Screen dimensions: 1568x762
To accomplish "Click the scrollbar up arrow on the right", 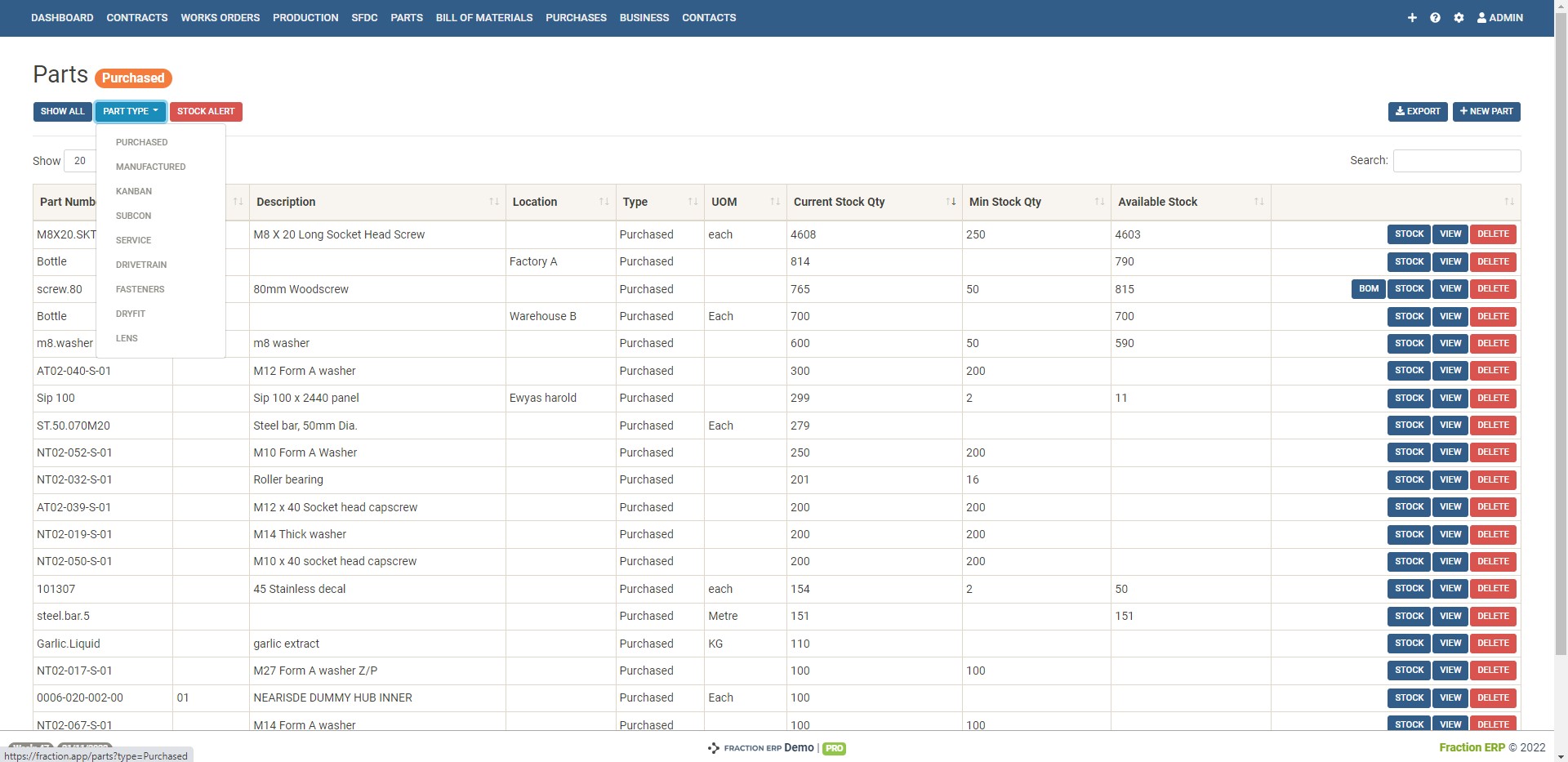I will pyautogui.click(x=1561, y=6).
